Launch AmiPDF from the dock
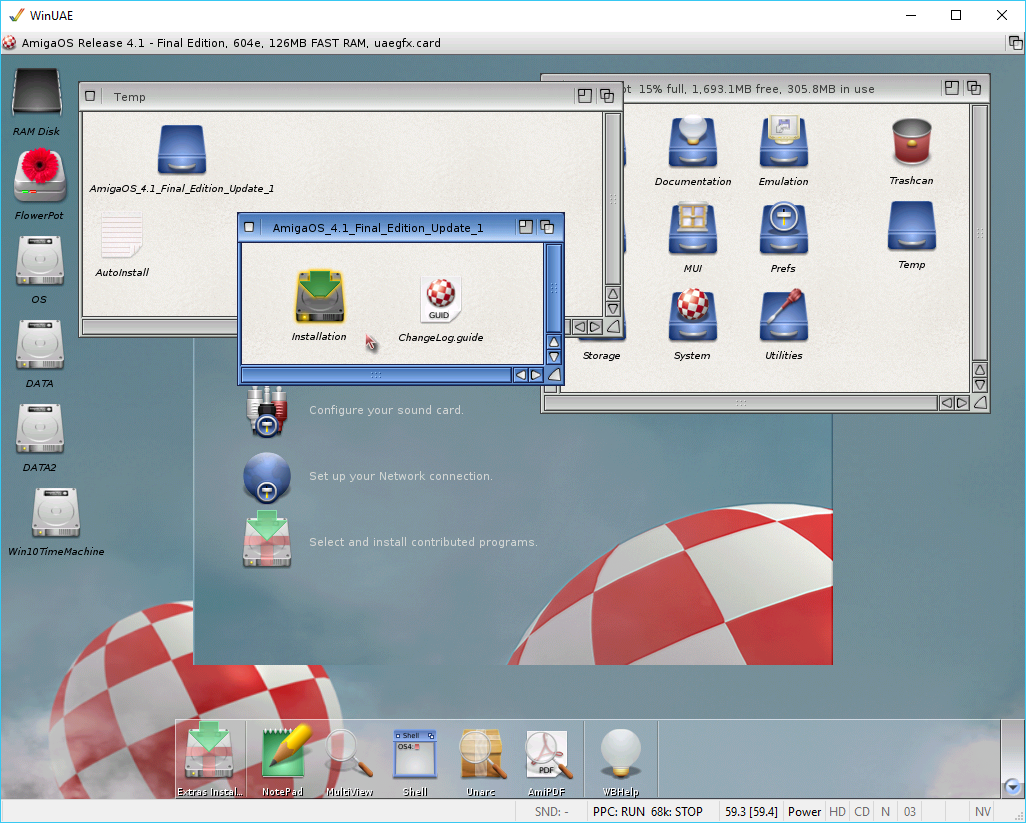The image size is (1026, 823). [x=548, y=754]
